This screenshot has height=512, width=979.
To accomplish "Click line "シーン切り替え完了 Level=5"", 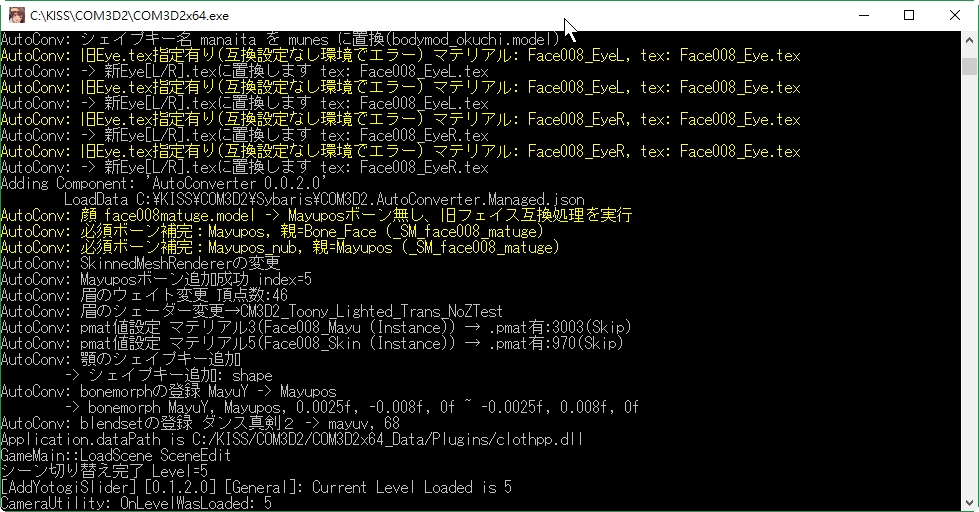I will [x=104, y=471].
